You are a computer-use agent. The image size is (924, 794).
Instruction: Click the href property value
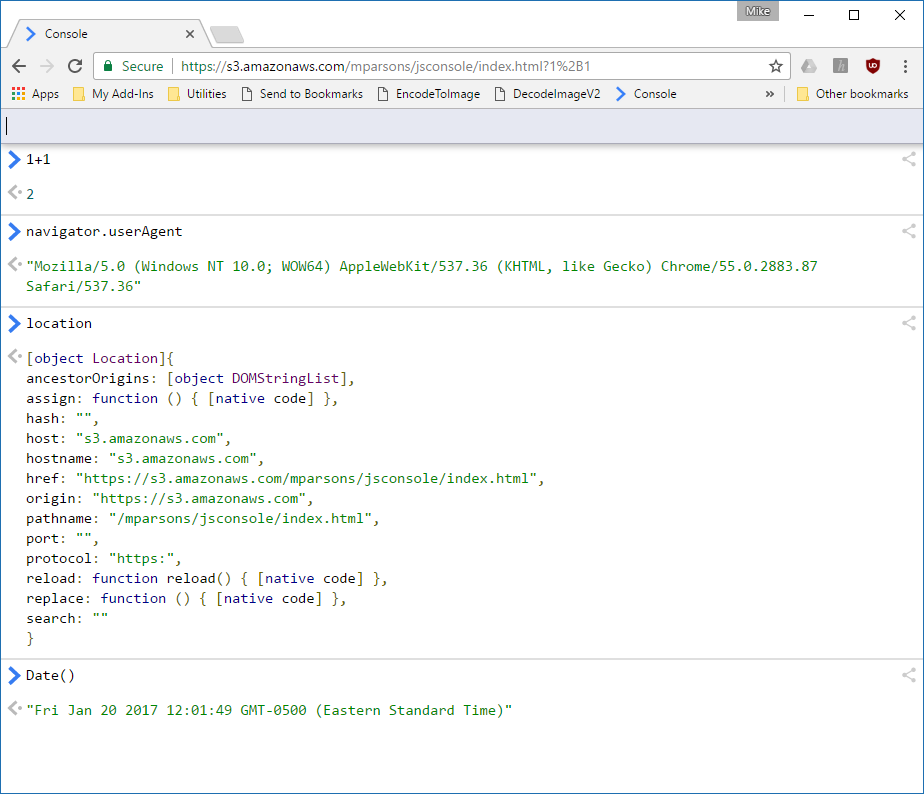pyautogui.click(x=306, y=478)
